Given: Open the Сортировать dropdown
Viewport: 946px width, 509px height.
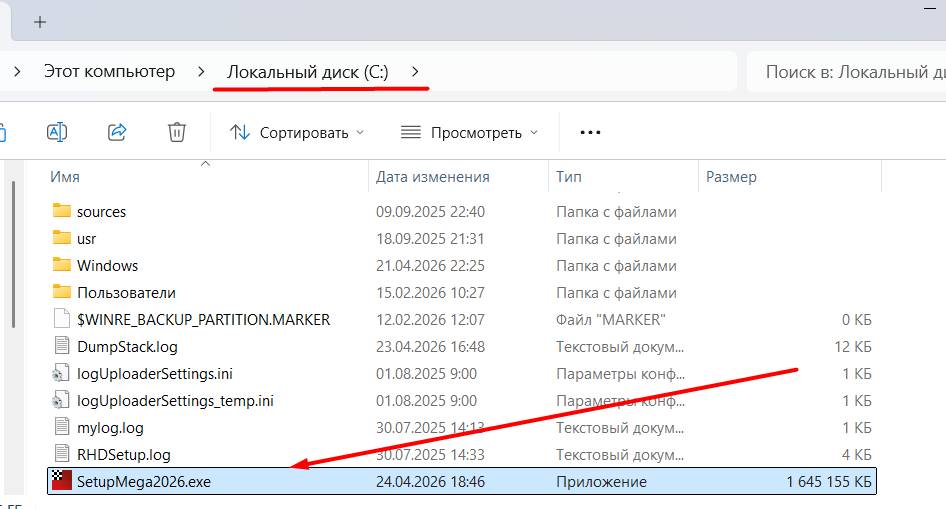Looking at the screenshot, I should point(297,132).
